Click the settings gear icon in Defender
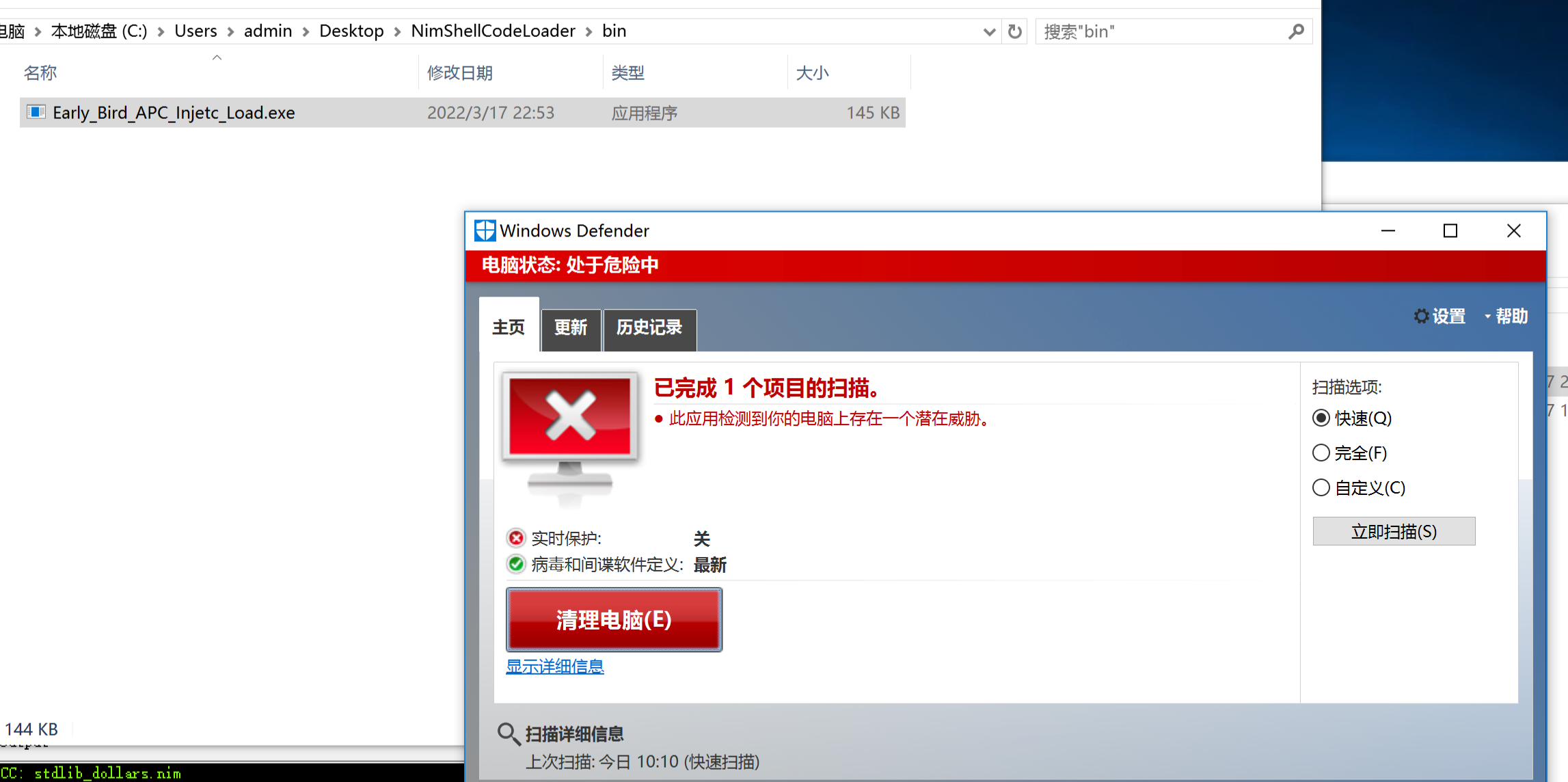1568x782 pixels. point(1421,316)
